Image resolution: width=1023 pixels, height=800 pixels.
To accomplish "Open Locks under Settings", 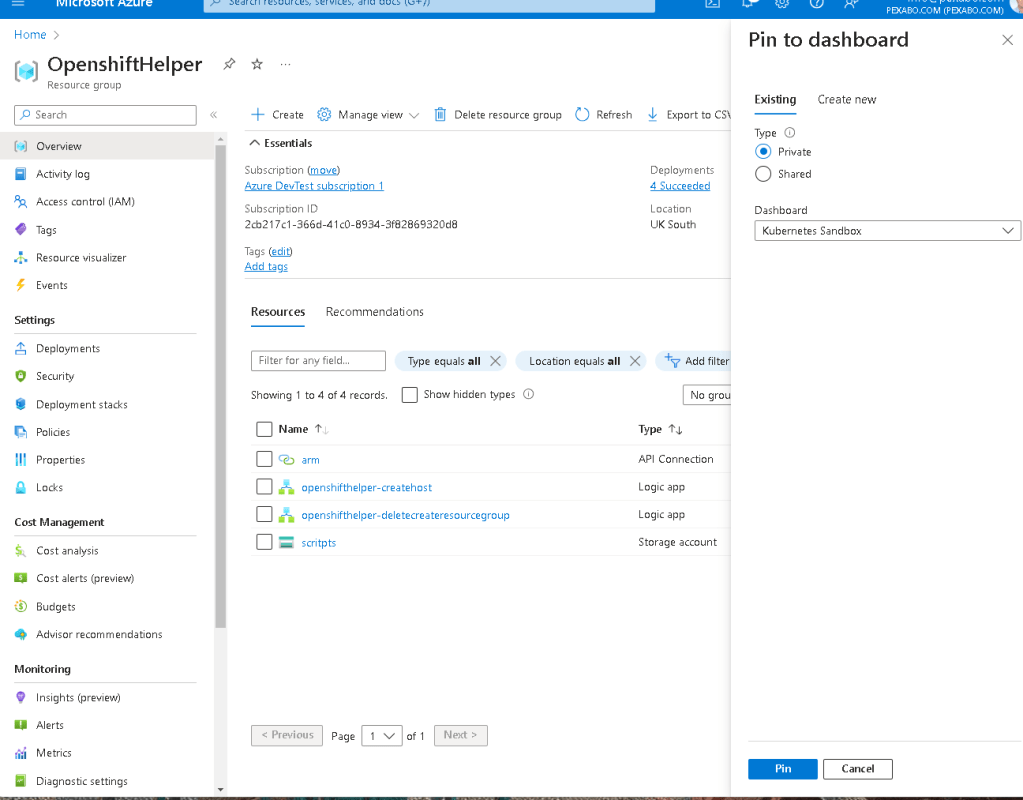I will (49, 487).
